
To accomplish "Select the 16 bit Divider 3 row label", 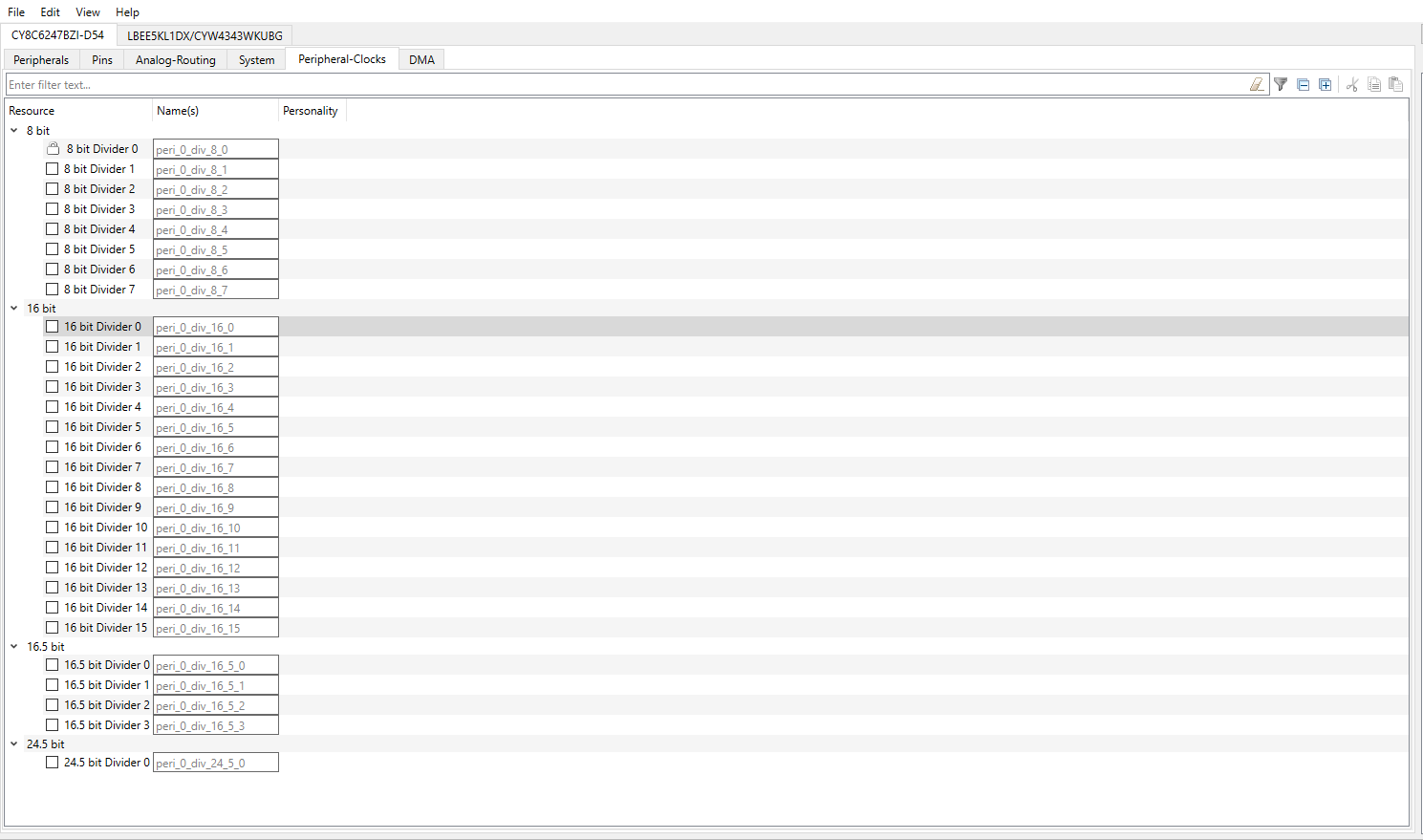I will coord(102,386).
